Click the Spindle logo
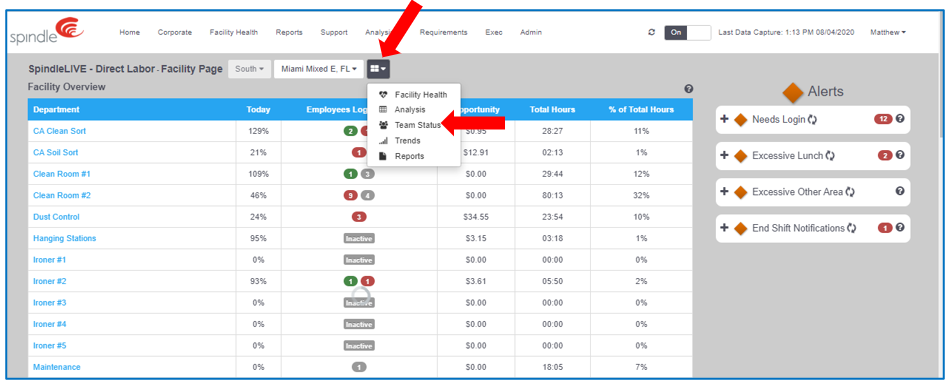Image resolution: width=951 pixels, height=387 pixels. [x=47, y=32]
